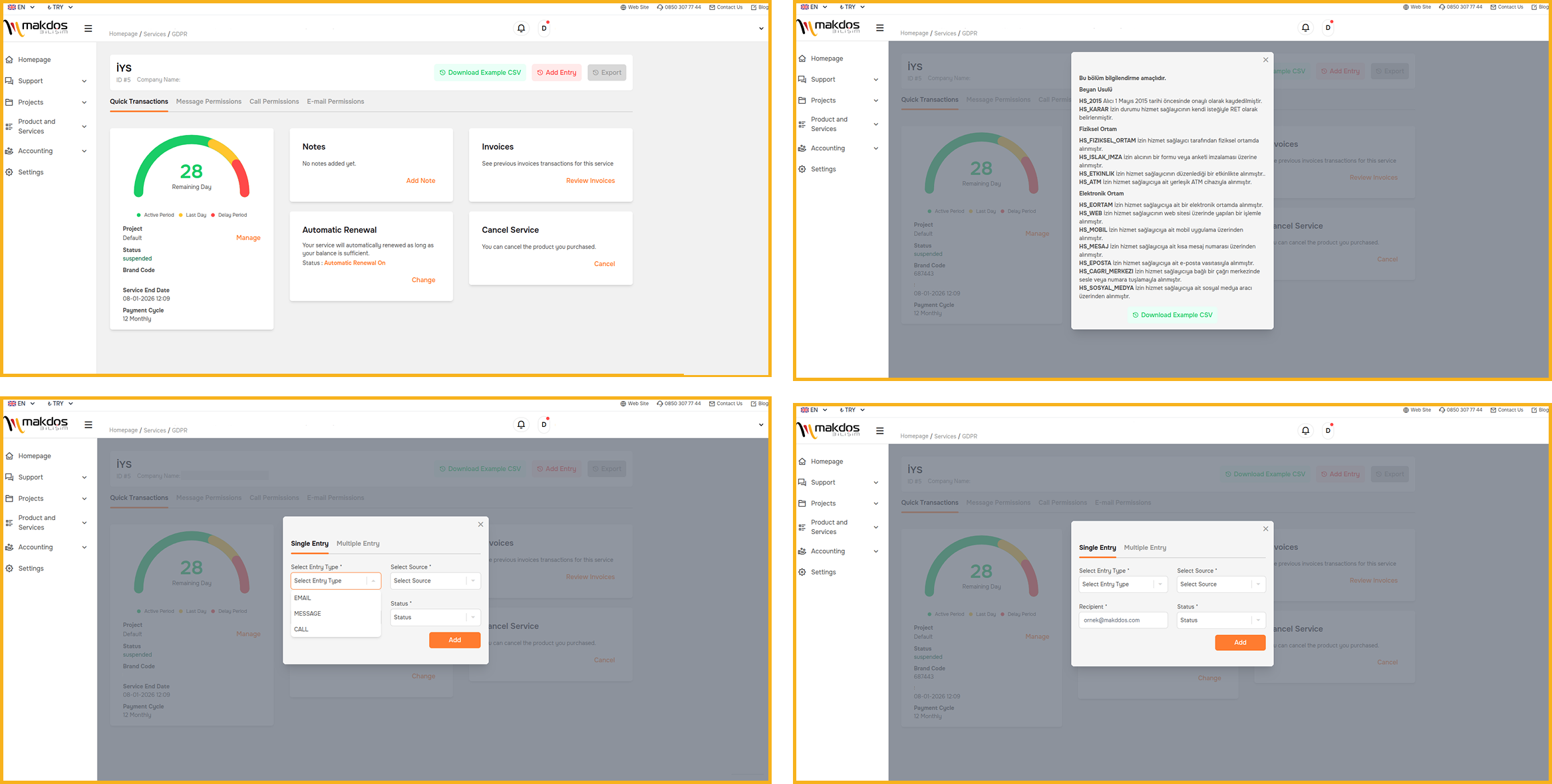Choose MESSAGE from the entry type list

coord(307,613)
